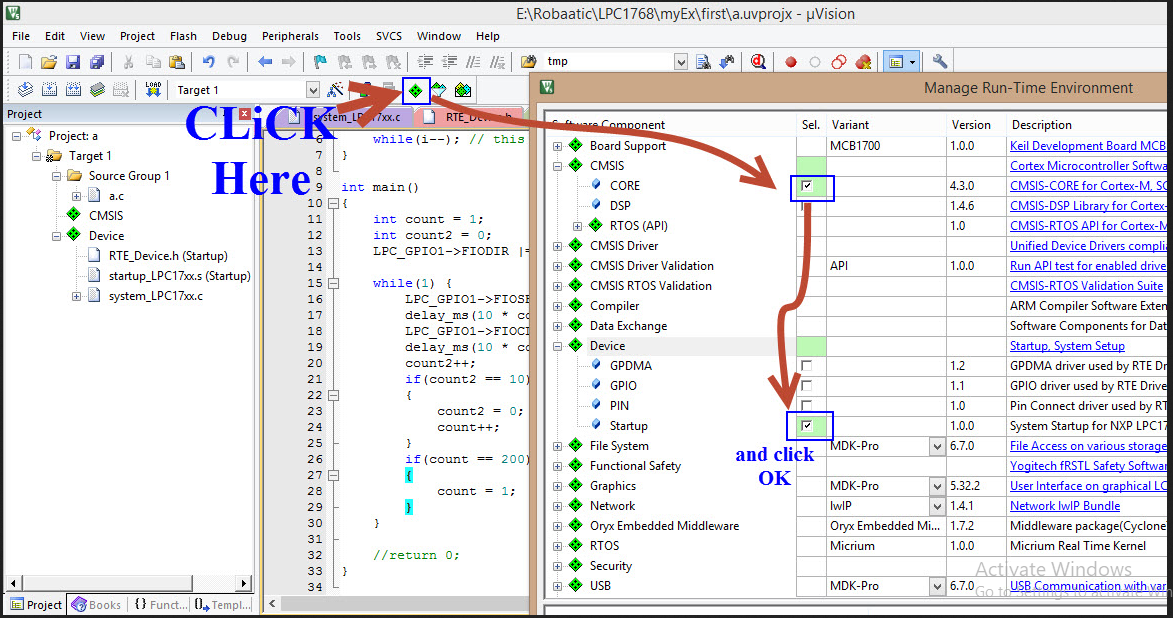Navigate backwards with the blue left arrow
The image size is (1173, 618).
tap(265, 61)
